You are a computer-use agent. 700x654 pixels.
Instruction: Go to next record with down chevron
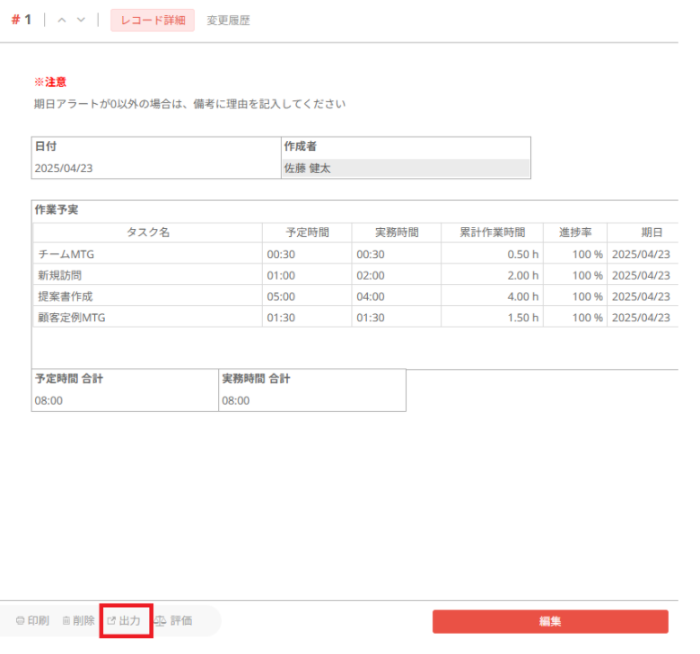[81, 21]
